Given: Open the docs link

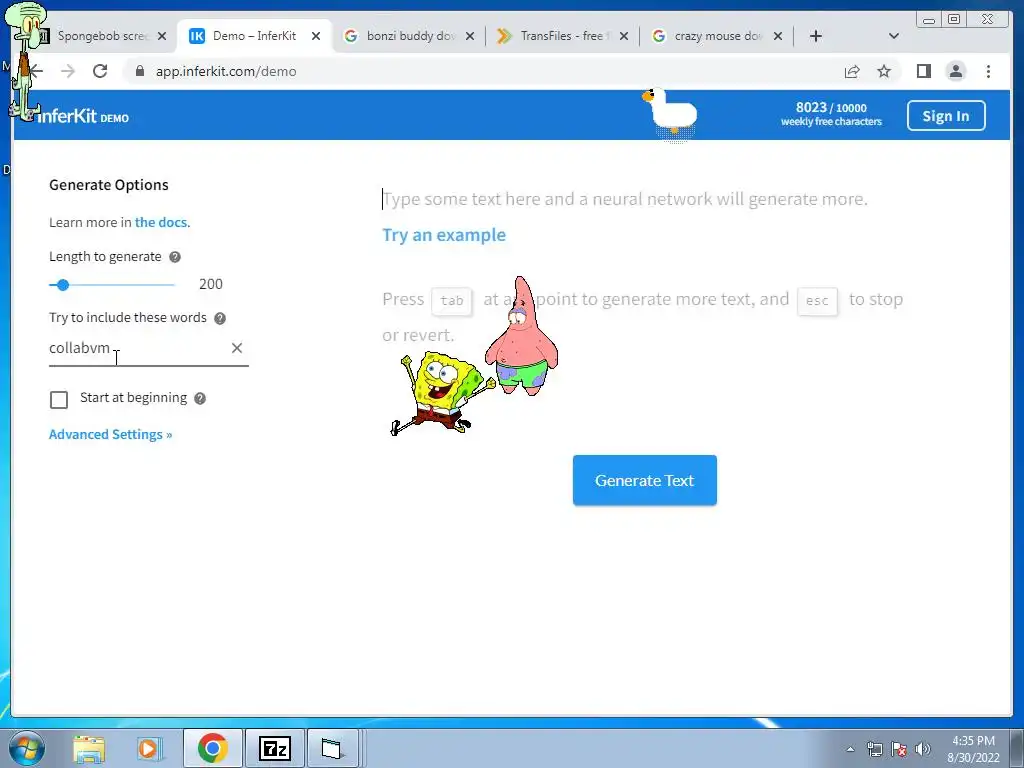Looking at the screenshot, I should click(x=162, y=222).
